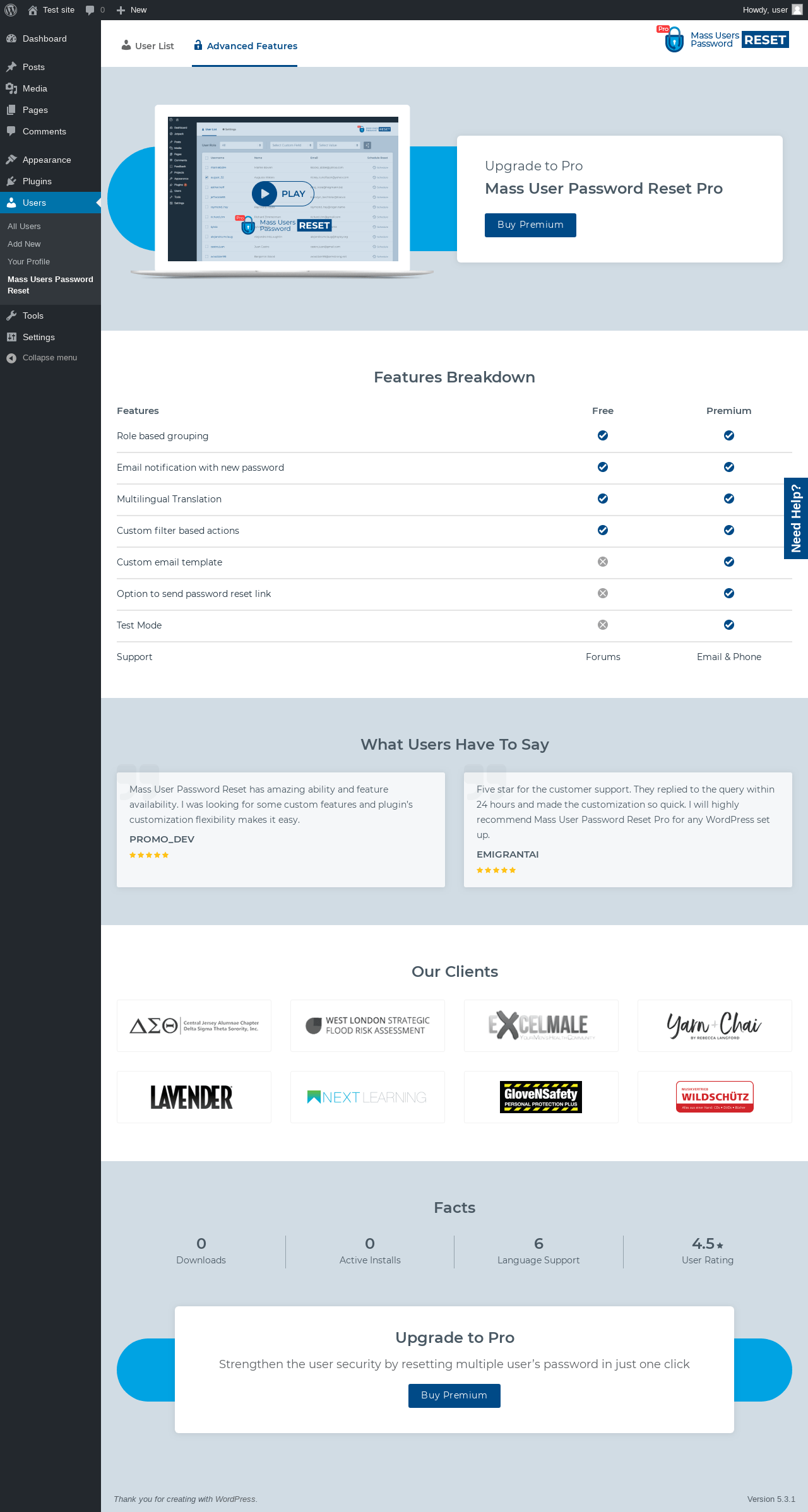Click the Pages icon in sidebar

(x=11, y=110)
